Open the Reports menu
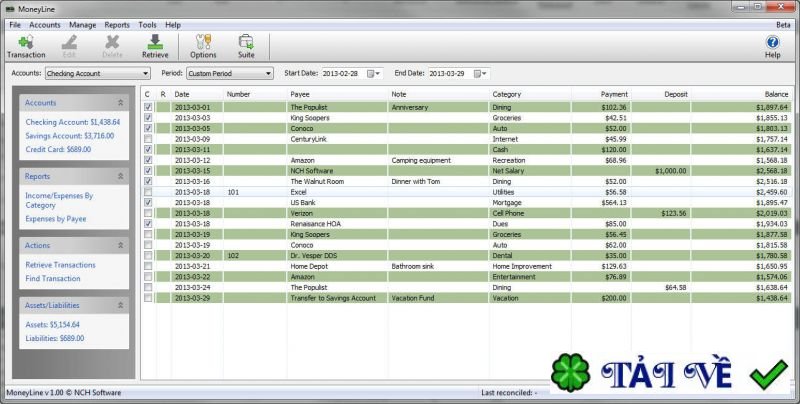 pos(117,25)
